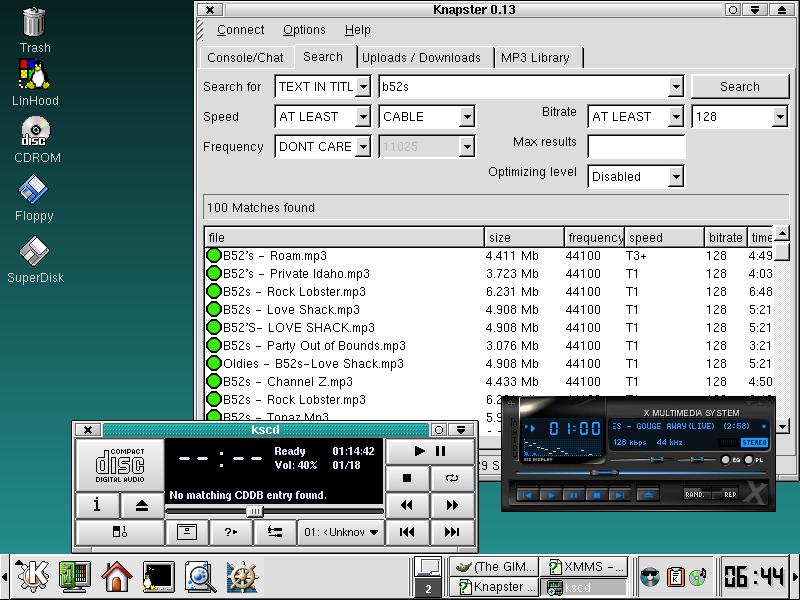800x600 pixels.
Task: Open the K menu on the panel
Action: click(33, 577)
